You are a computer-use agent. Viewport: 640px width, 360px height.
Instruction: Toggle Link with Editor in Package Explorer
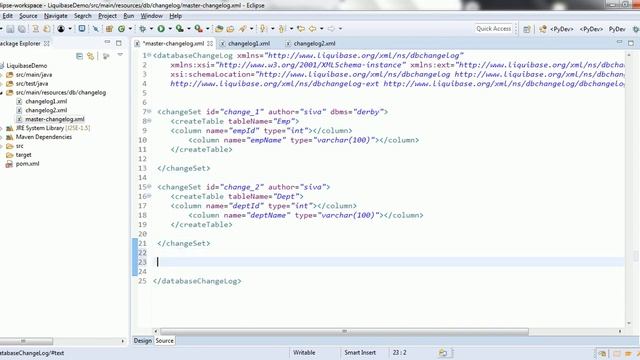coord(91,56)
